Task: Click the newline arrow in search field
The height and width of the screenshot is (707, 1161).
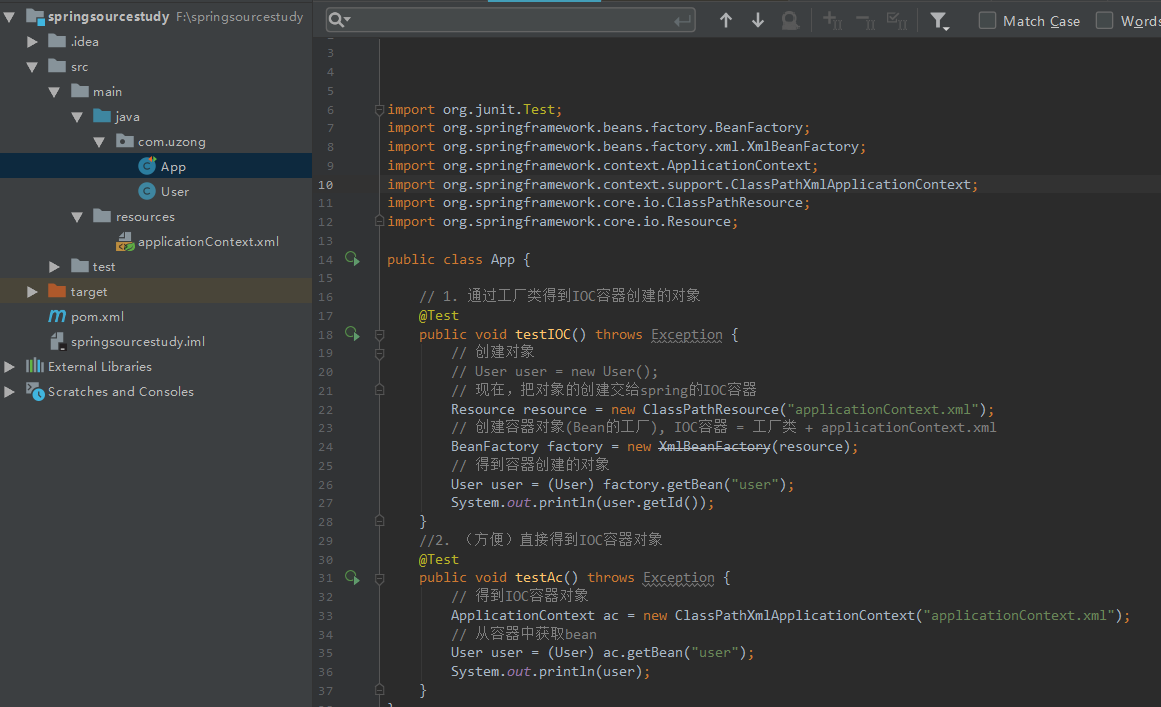Action: click(x=683, y=21)
